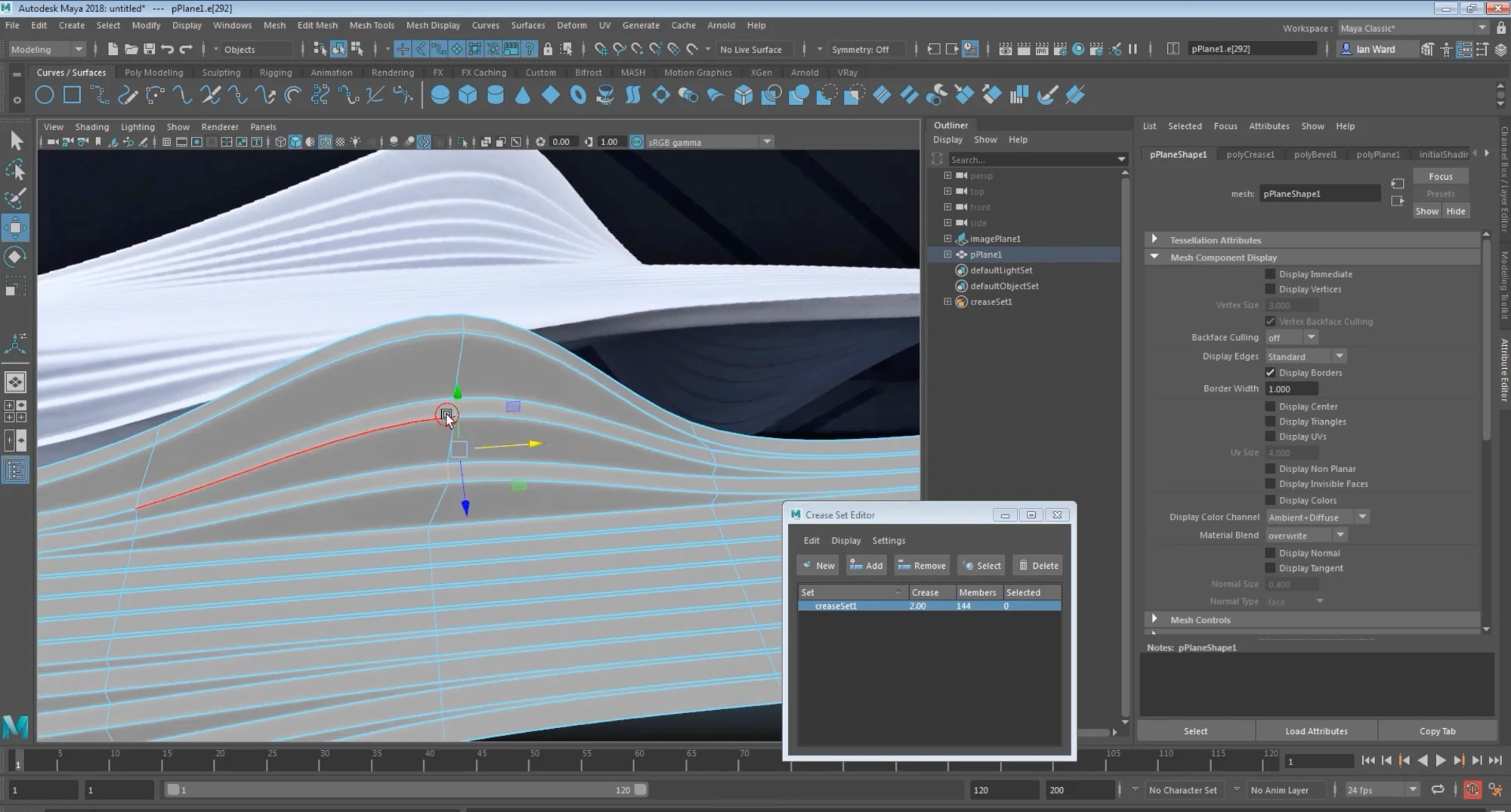
Task: Toggle auto keyframe button
Action: click(x=1472, y=790)
